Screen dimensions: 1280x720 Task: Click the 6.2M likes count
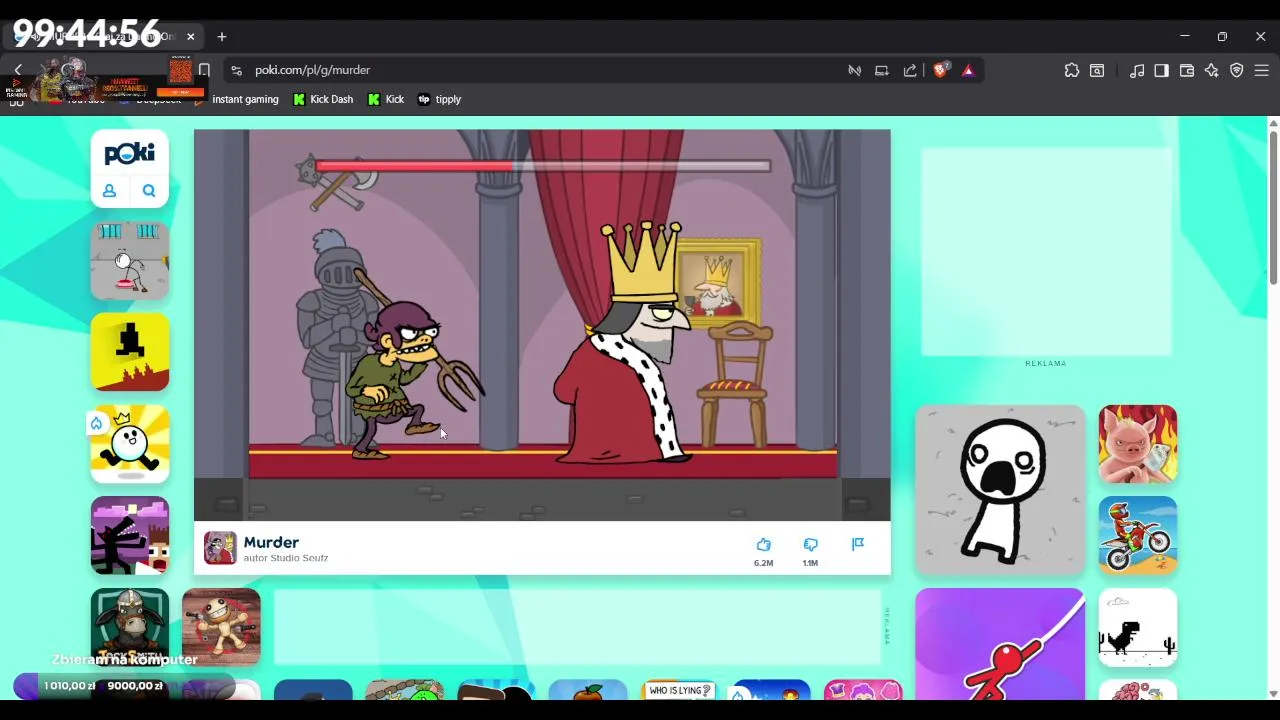pyautogui.click(x=763, y=563)
